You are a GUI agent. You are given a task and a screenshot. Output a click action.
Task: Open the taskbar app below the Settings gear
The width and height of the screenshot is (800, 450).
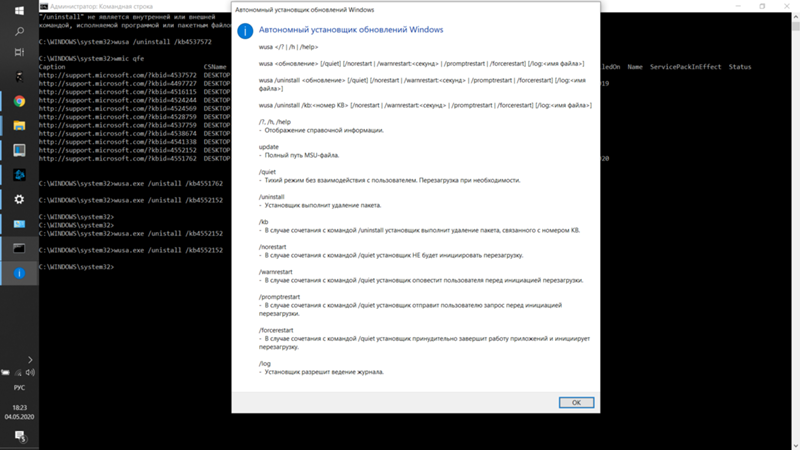(19, 224)
